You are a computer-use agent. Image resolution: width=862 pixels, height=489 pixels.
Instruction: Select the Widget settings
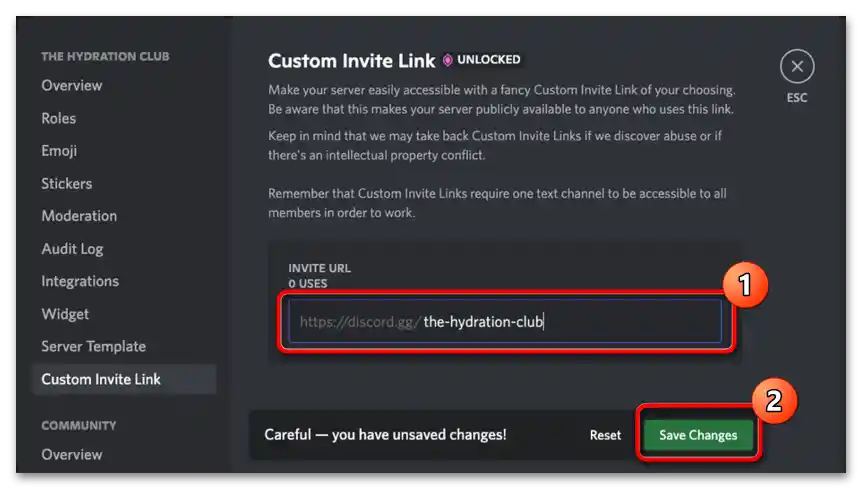tap(65, 314)
